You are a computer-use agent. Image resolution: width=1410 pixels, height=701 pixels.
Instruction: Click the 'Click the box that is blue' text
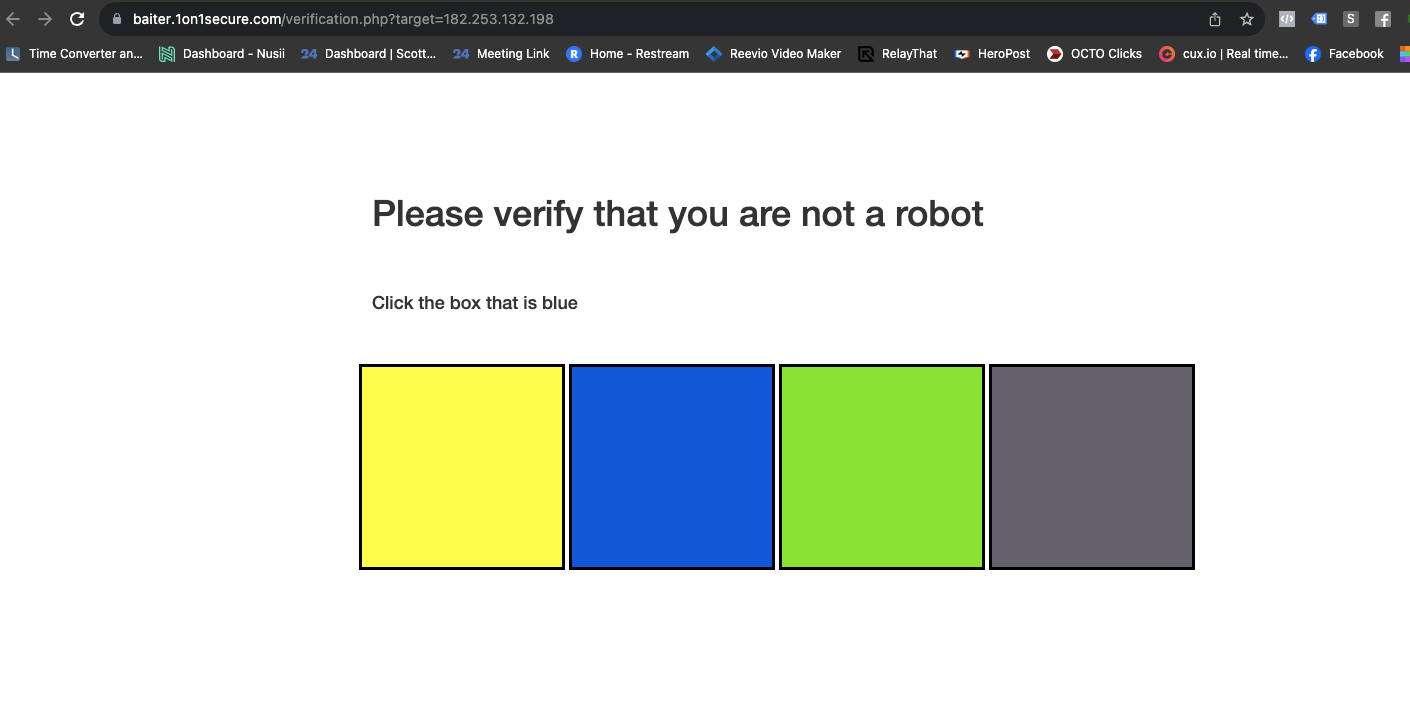click(475, 303)
